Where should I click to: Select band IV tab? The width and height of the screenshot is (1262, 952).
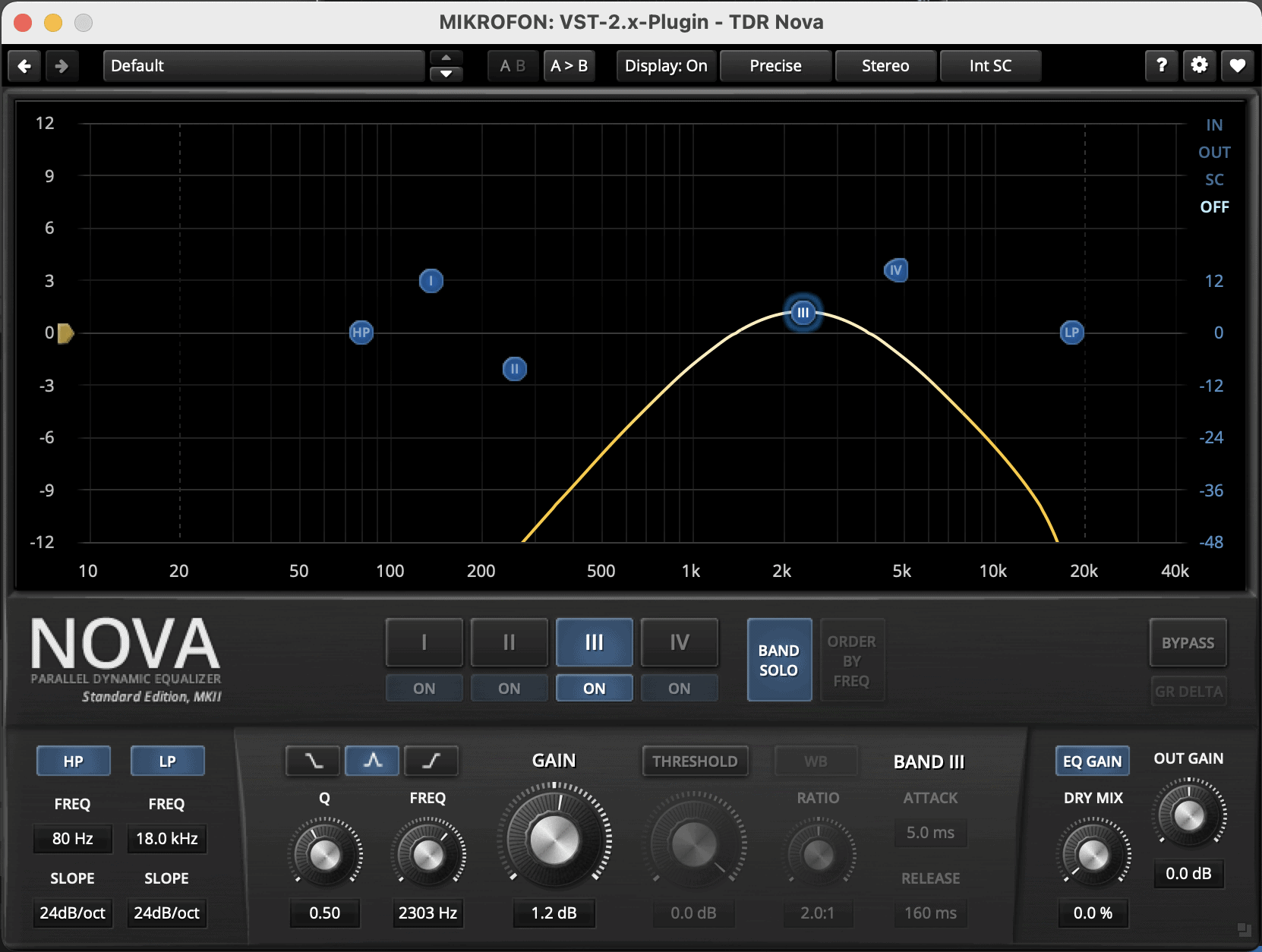[680, 643]
